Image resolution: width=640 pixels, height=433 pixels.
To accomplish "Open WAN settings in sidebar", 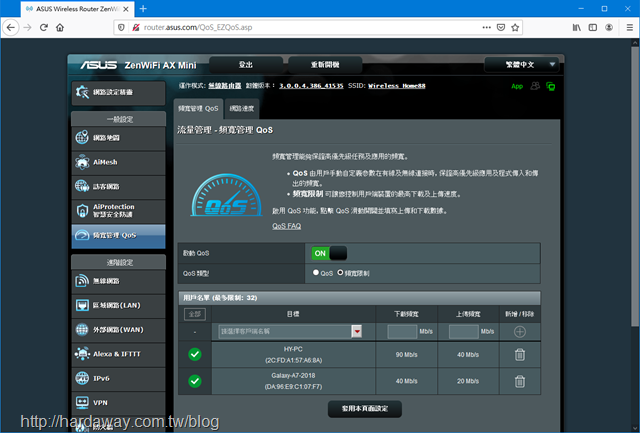I will tap(118, 329).
